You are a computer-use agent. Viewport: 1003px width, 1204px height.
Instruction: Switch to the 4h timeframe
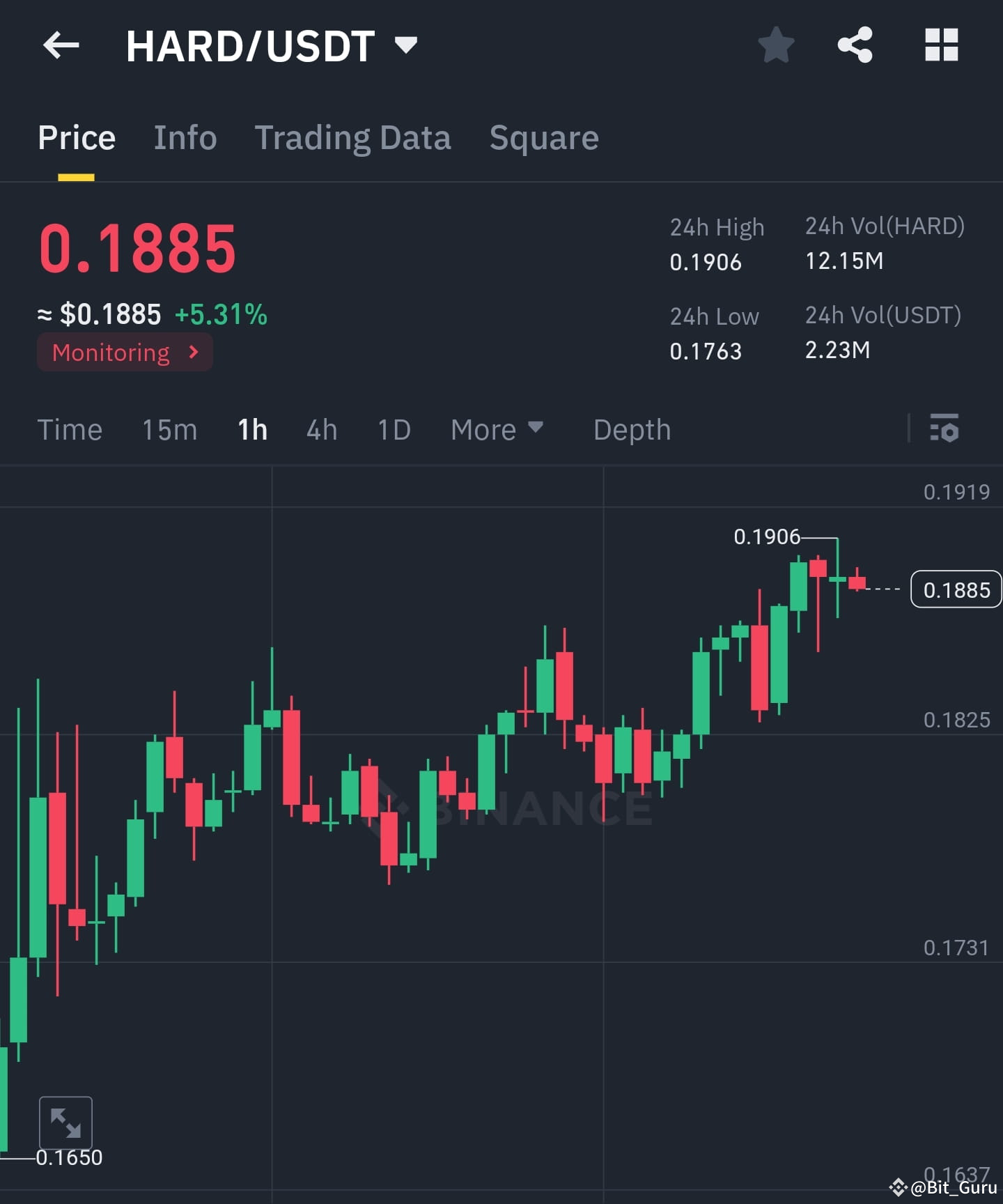(320, 430)
